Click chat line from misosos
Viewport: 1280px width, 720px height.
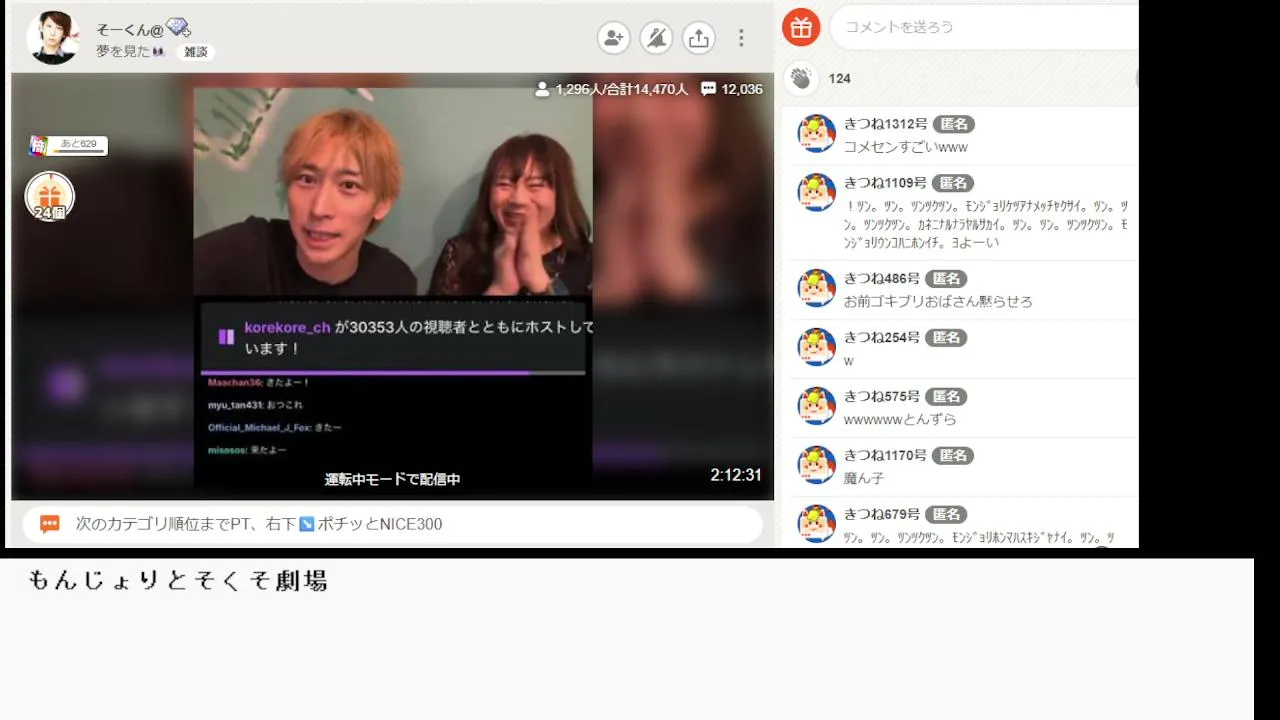pyautogui.click(x=247, y=450)
